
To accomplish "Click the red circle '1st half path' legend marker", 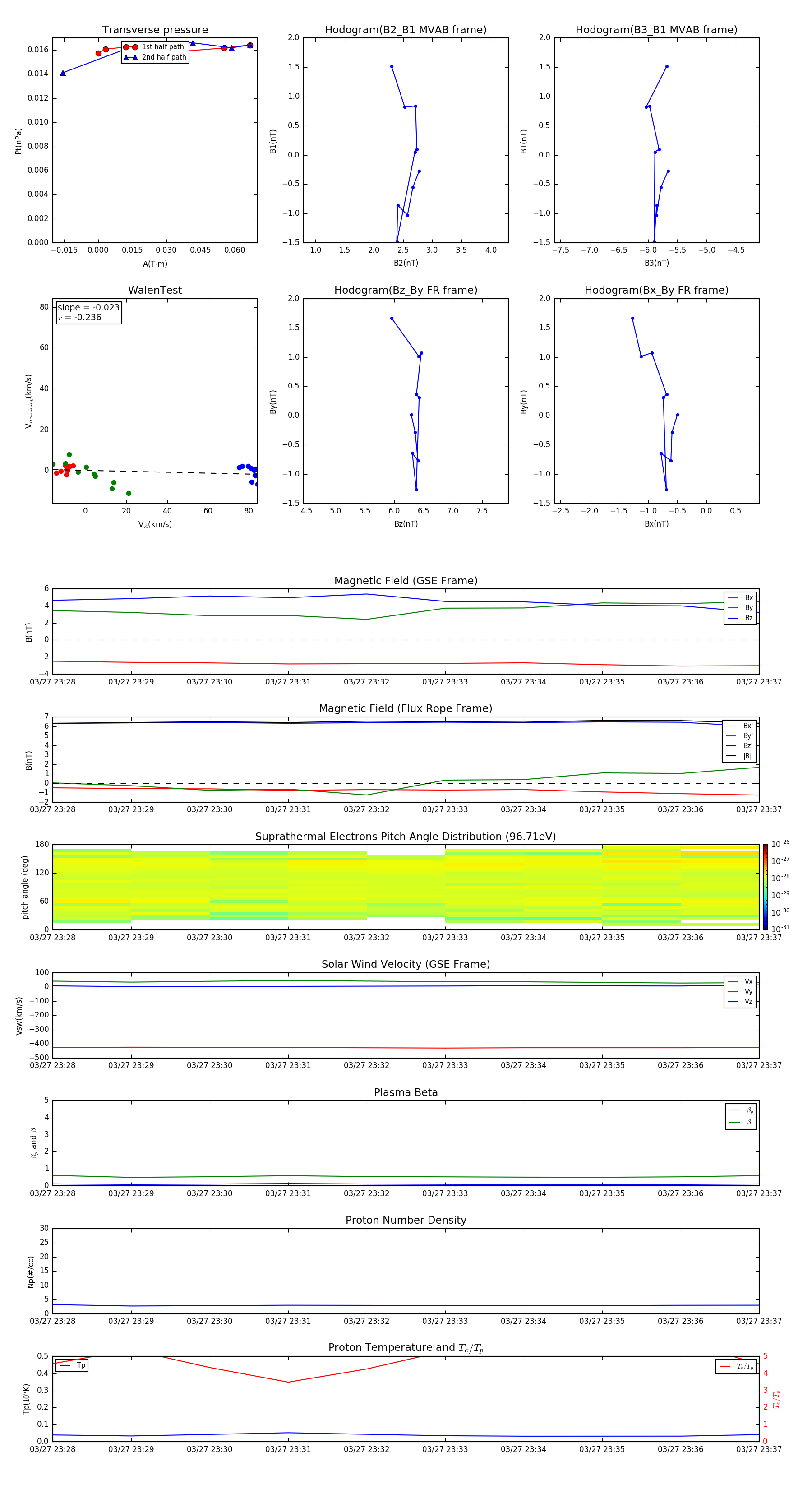I will tap(131, 47).
